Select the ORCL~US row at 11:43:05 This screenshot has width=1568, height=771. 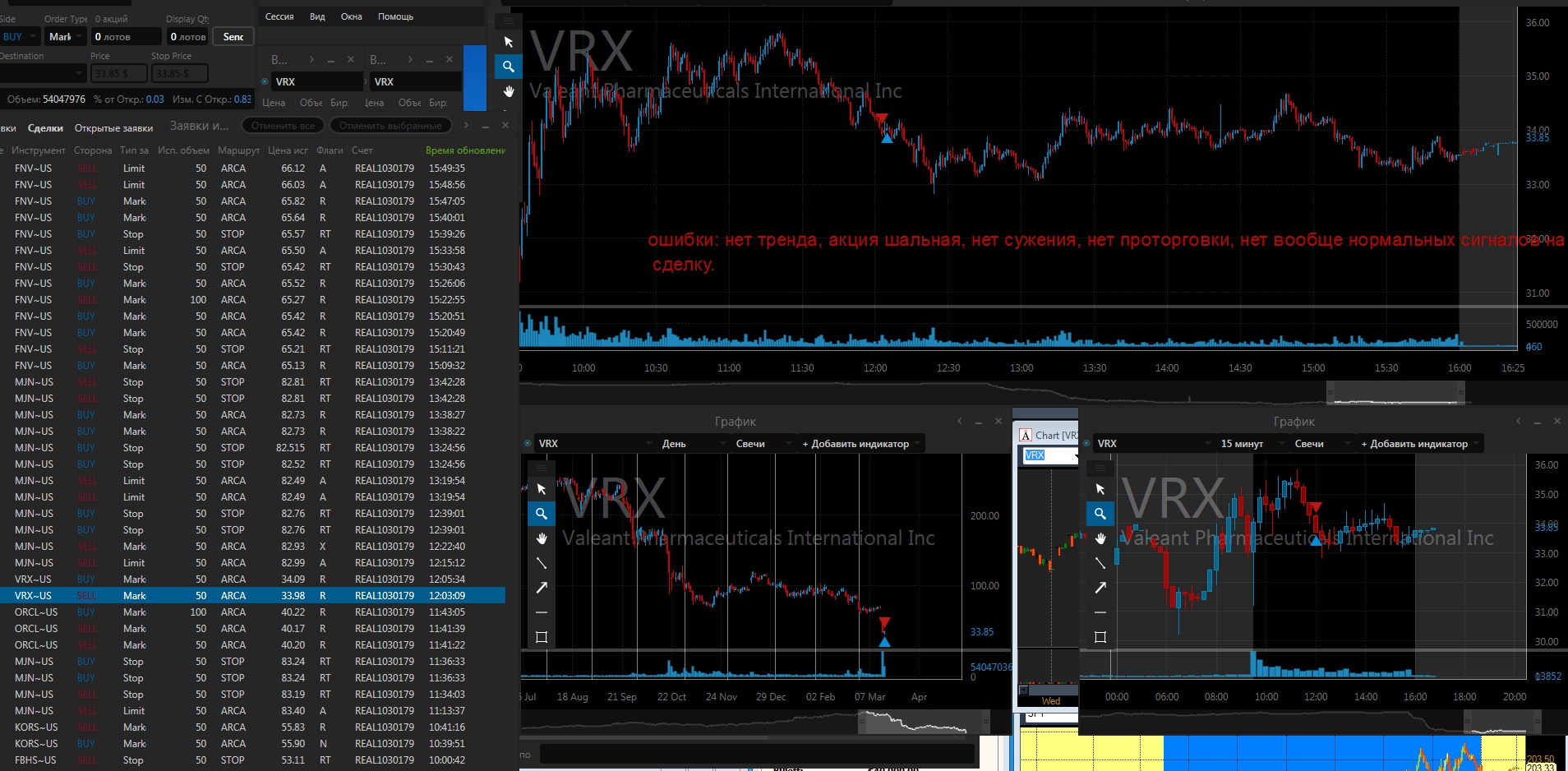(x=252, y=612)
